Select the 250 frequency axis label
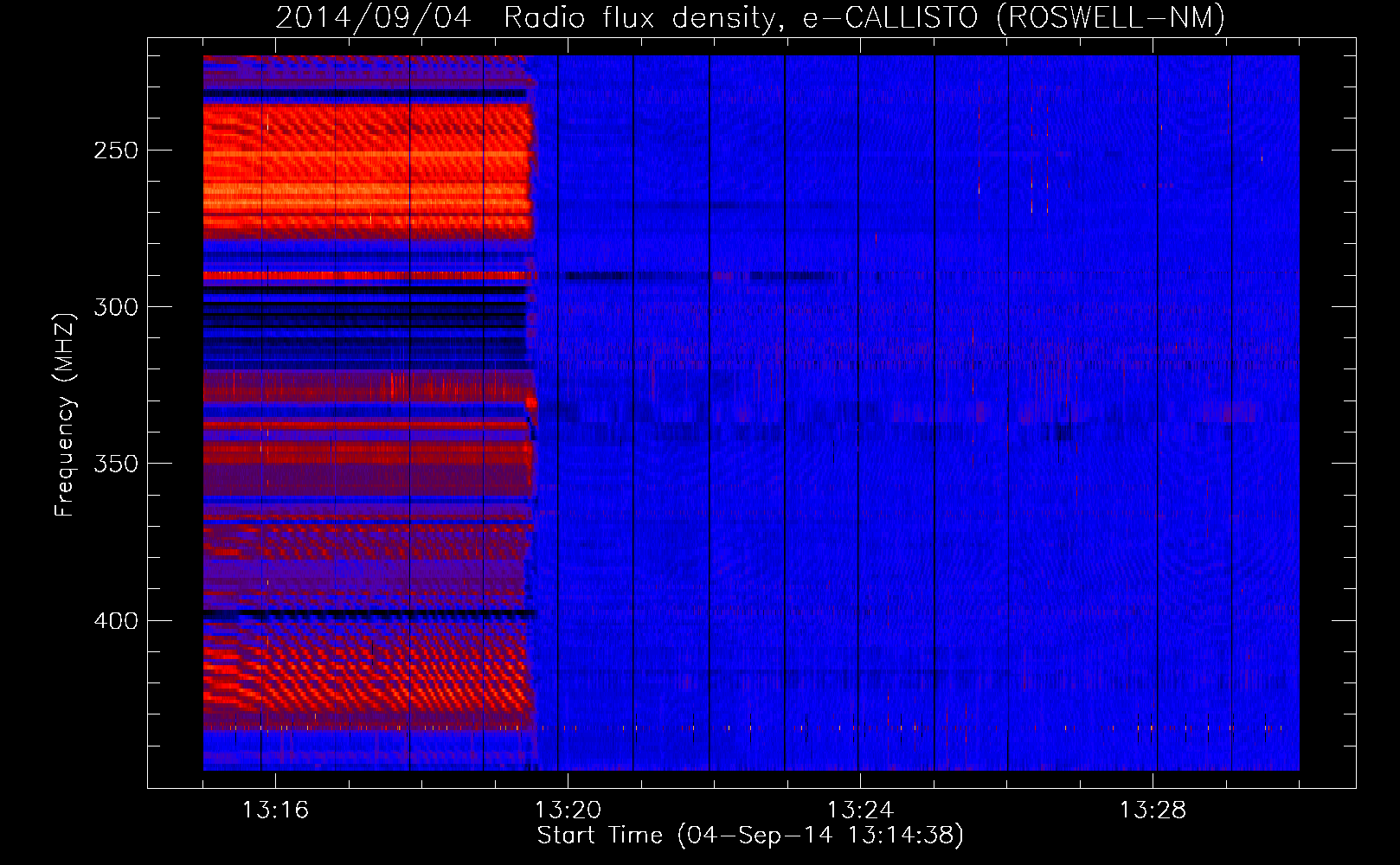Viewport: 1400px width, 865px height. pos(116,151)
